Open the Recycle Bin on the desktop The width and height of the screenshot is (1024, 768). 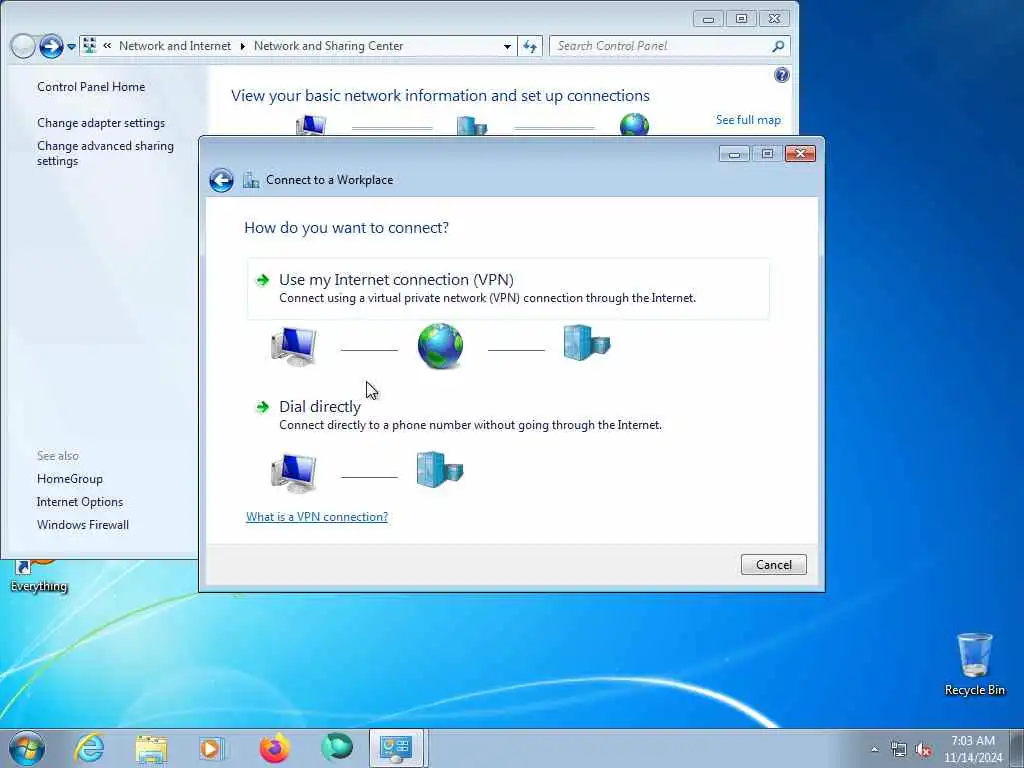974,664
